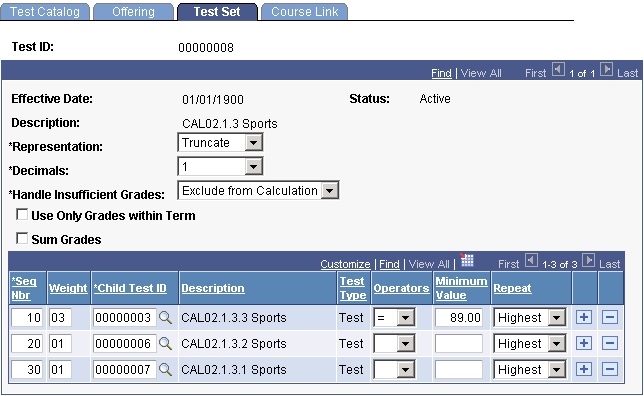The image size is (644, 396).
Task: Click the Test ID value 00000008
Action: (206, 48)
